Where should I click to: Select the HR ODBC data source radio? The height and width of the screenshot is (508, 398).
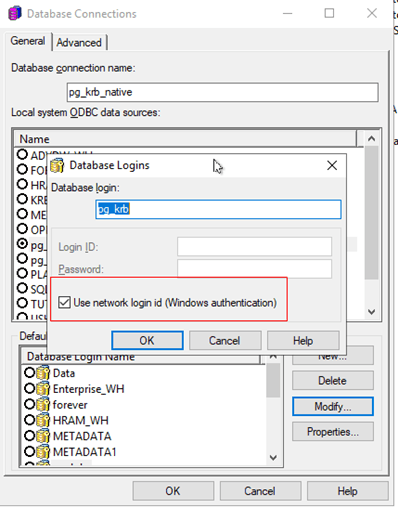pyautogui.click(x=22, y=184)
